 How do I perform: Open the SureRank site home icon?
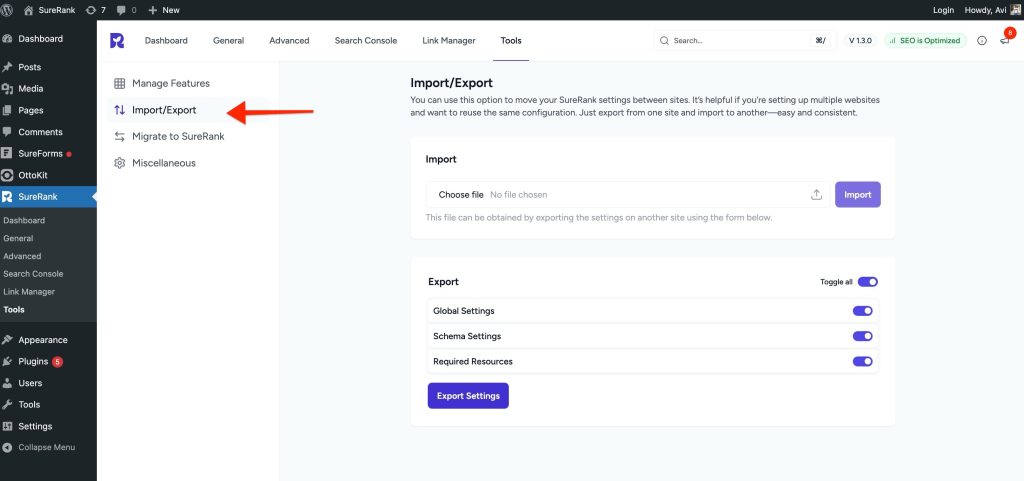pos(28,10)
